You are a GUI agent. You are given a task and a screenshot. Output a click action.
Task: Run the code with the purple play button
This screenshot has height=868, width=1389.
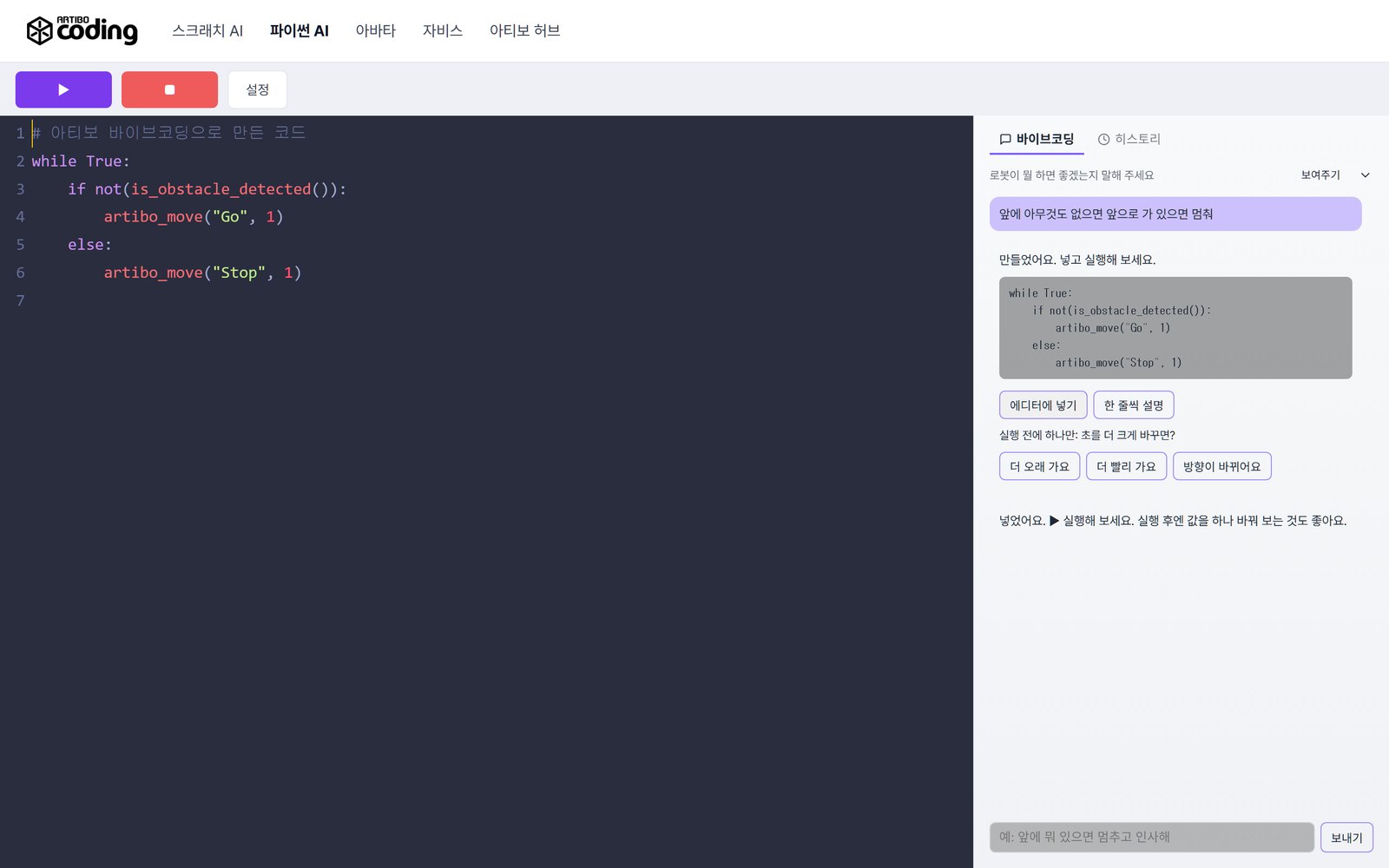point(63,89)
